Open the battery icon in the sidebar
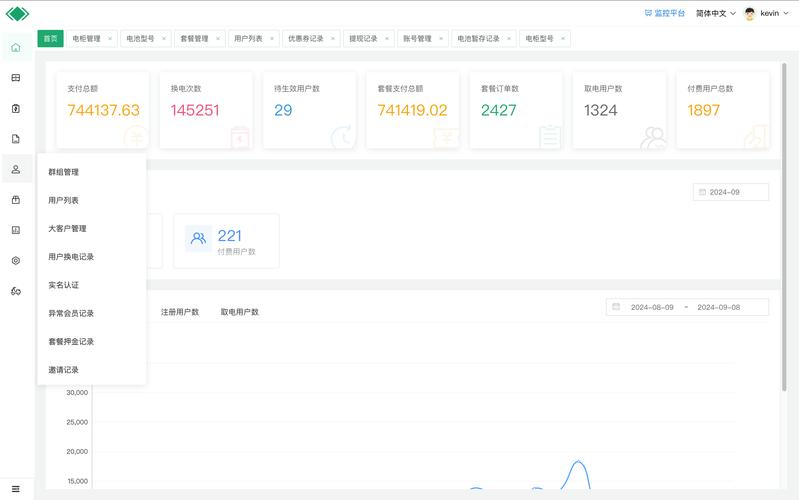The image size is (799, 500). [x=16, y=109]
